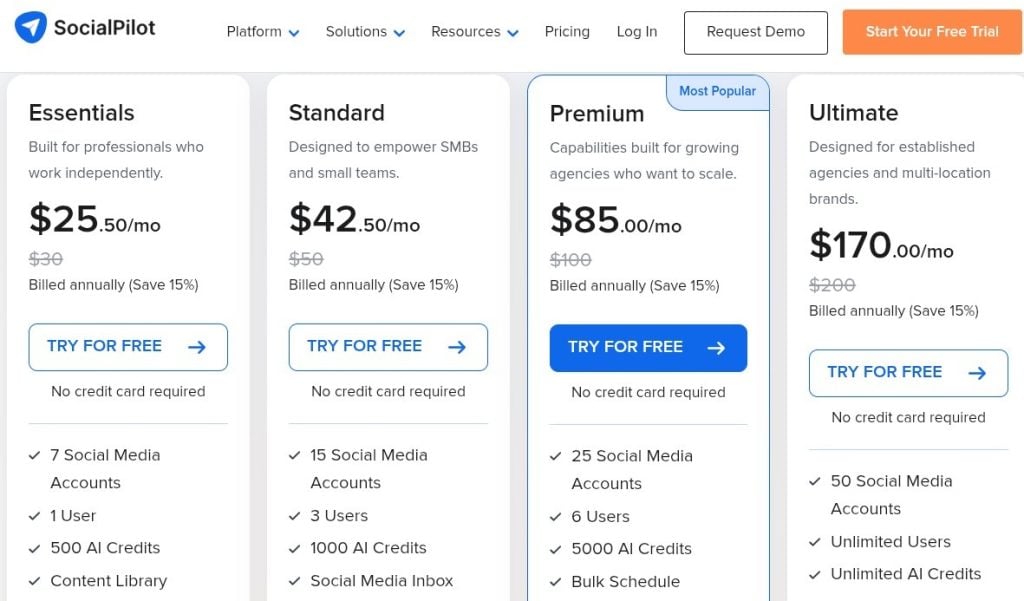Open the Solutions dropdown menu
The width and height of the screenshot is (1024, 601).
click(365, 32)
